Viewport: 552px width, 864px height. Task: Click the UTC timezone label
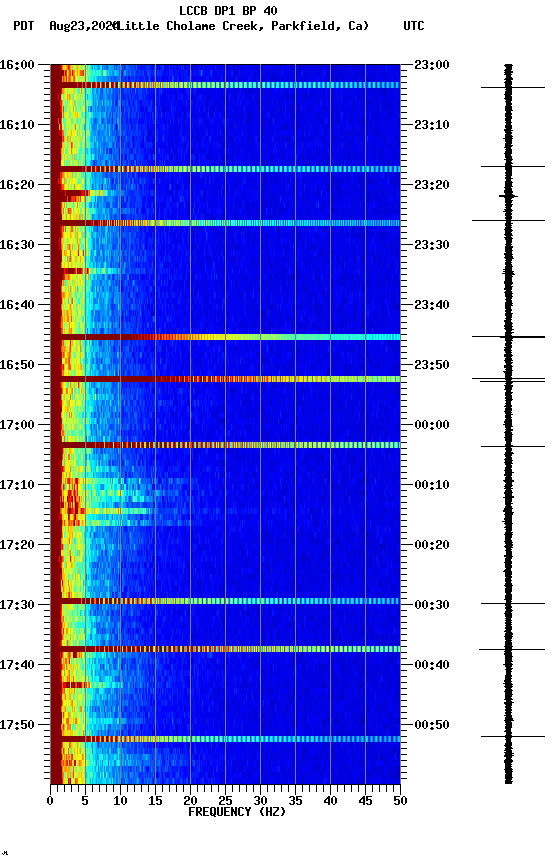tap(414, 26)
